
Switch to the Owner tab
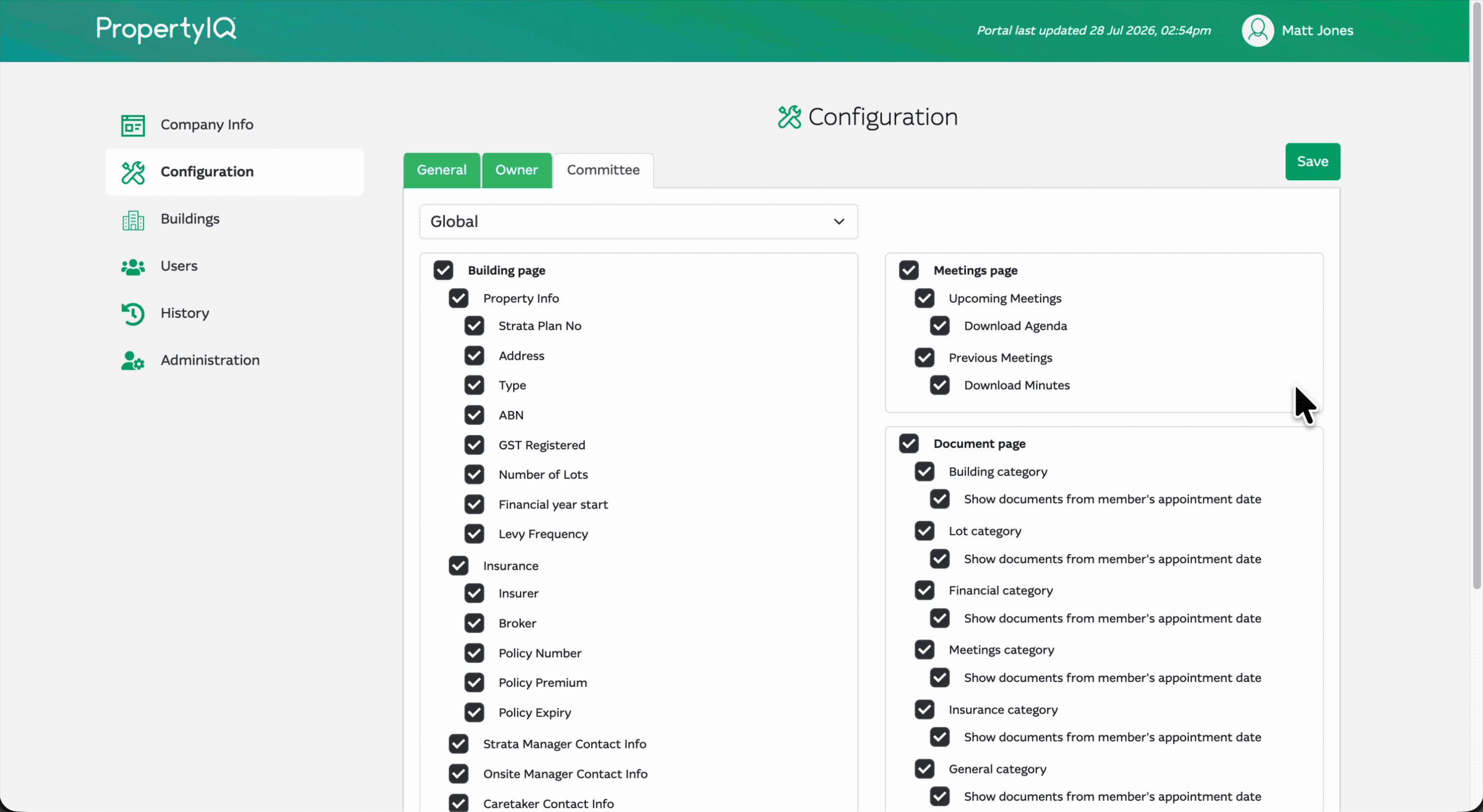coord(517,170)
